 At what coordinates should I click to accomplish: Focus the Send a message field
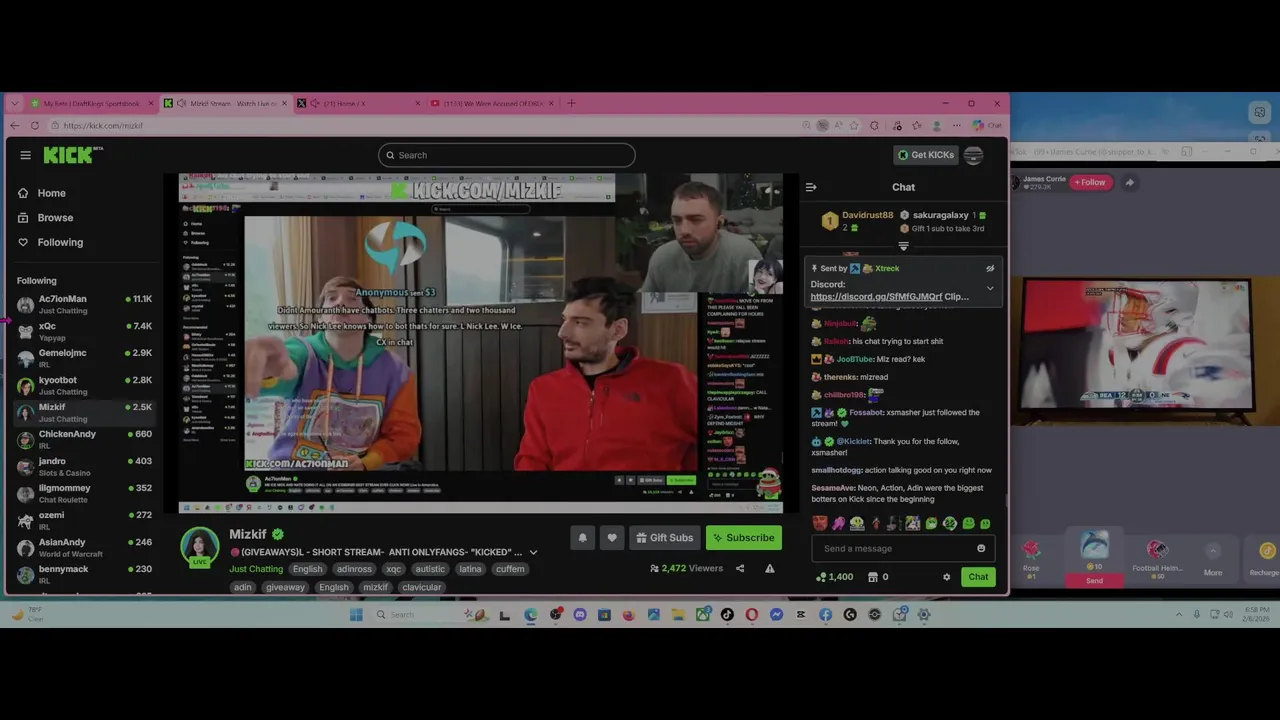[903, 548]
